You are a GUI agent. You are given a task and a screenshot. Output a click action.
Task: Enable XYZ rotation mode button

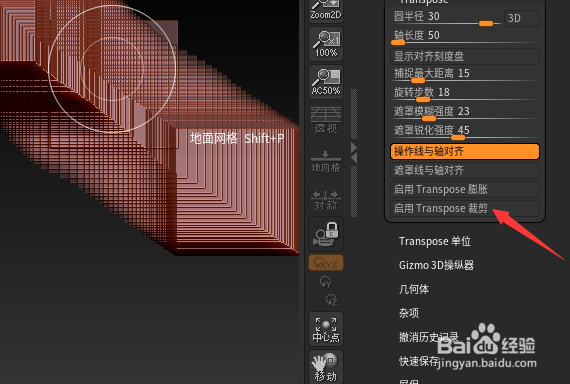(x=326, y=263)
